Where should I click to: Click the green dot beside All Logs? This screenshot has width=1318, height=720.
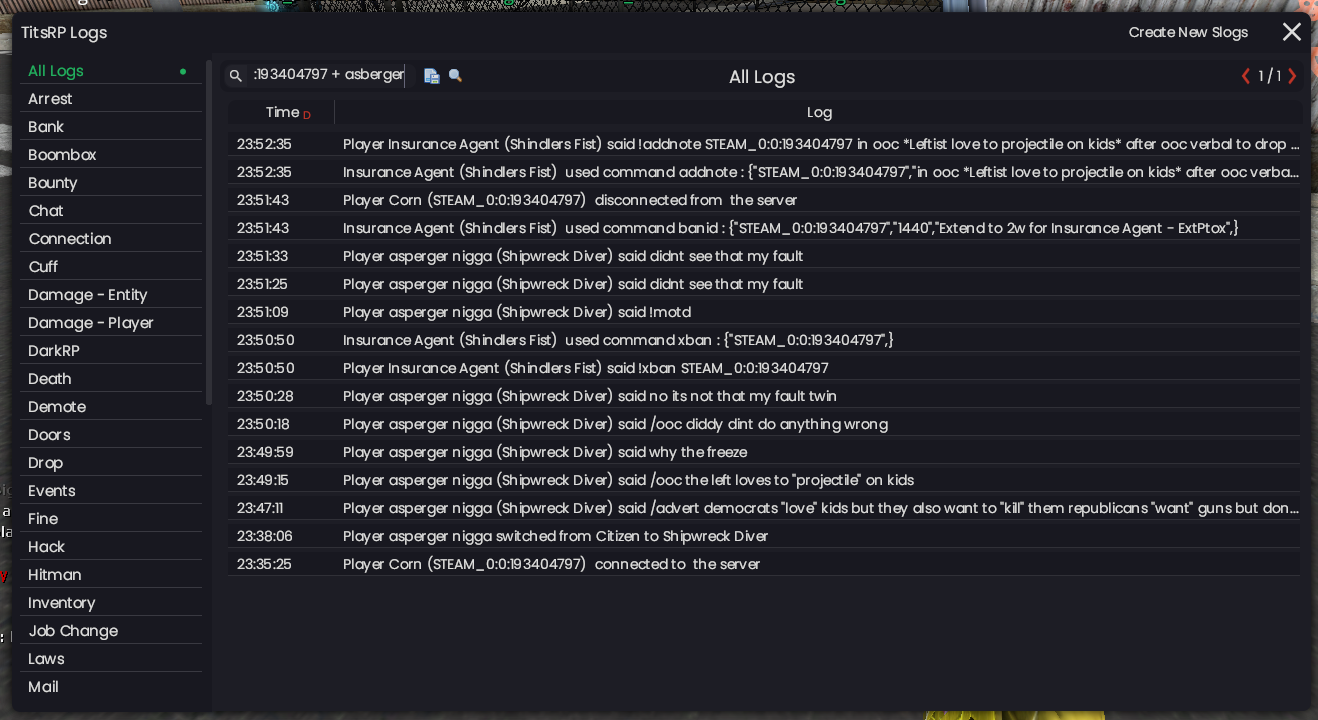(x=183, y=72)
